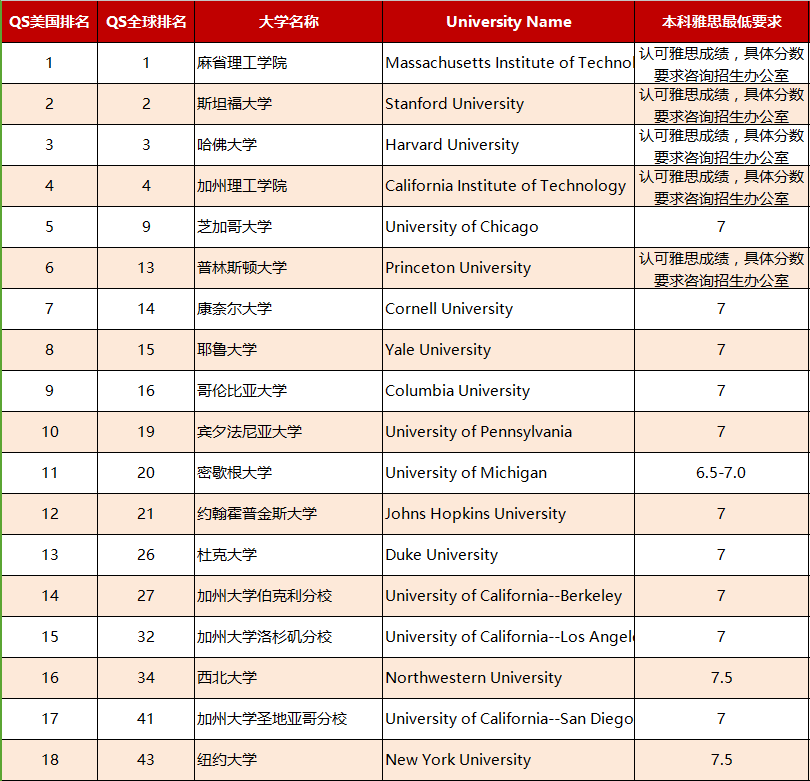Click the University of California--Berkeley cell
The height and width of the screenshot is (781, 810).
coord(508,596)
